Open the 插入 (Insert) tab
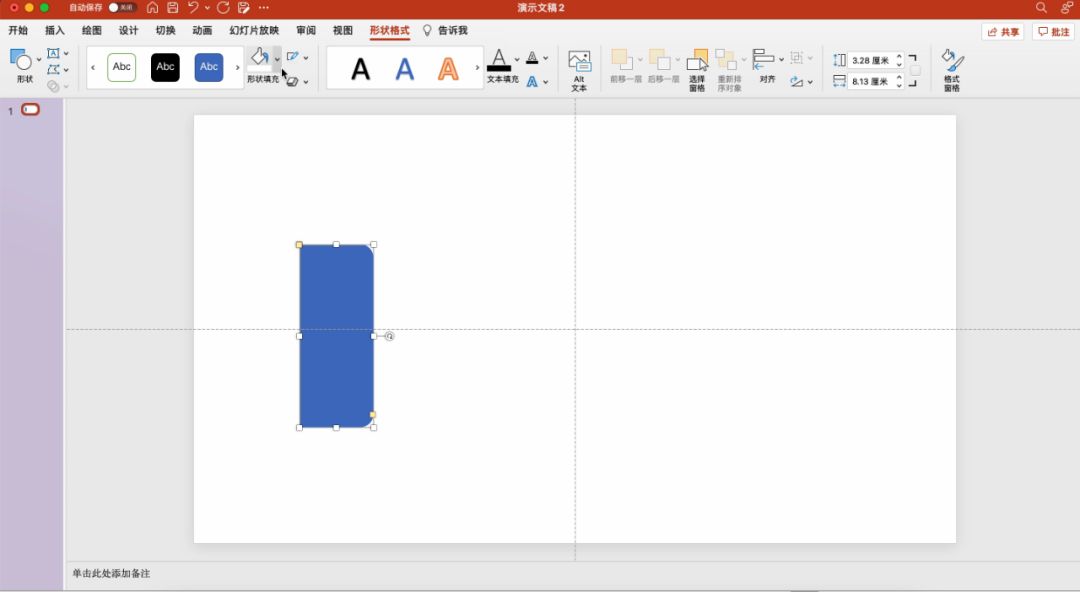Image resolution: width=1080 pixels, height=592 pixels. click(x=54, y=30)
